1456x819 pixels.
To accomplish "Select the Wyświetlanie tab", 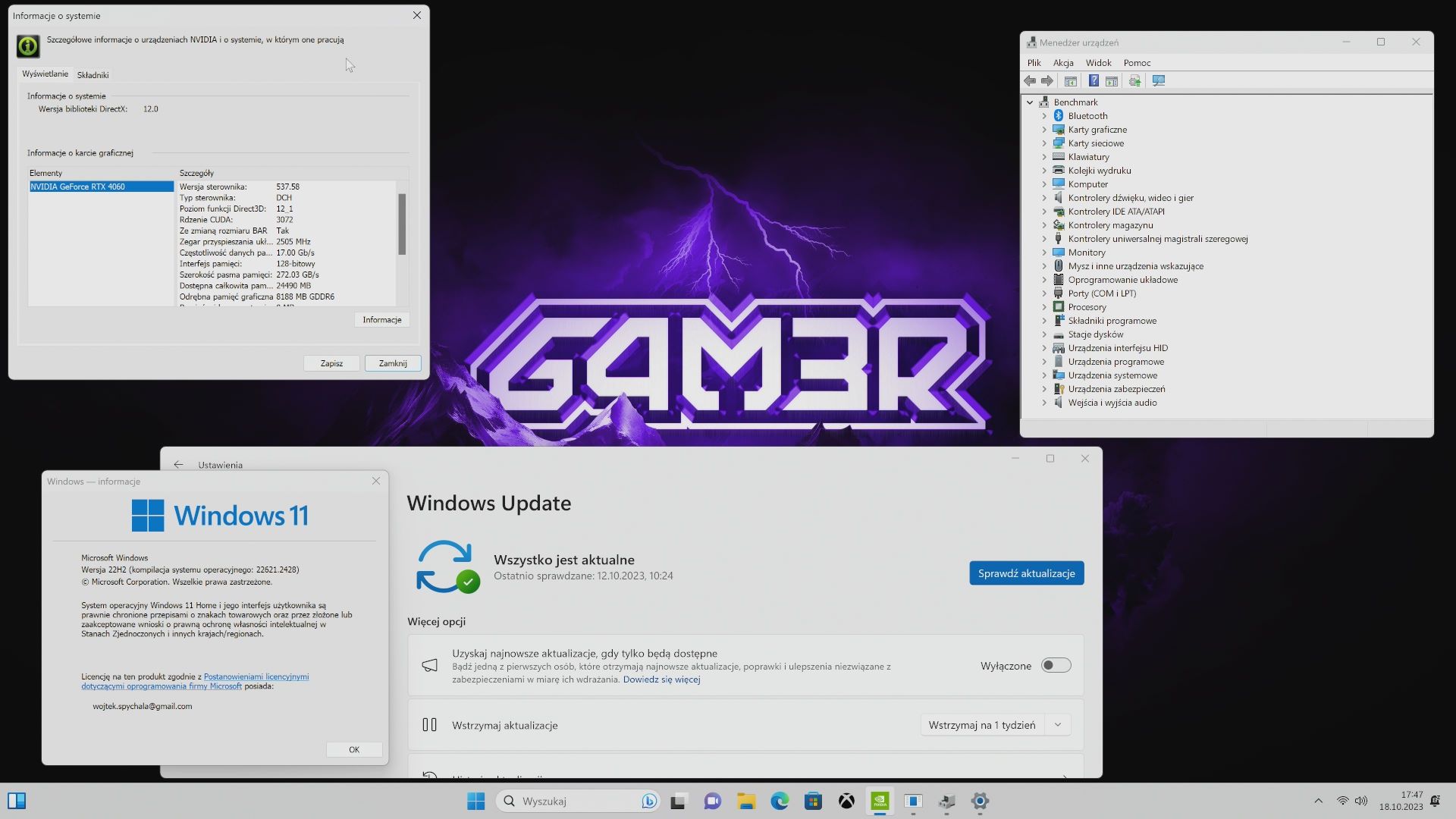I will 45,74.
